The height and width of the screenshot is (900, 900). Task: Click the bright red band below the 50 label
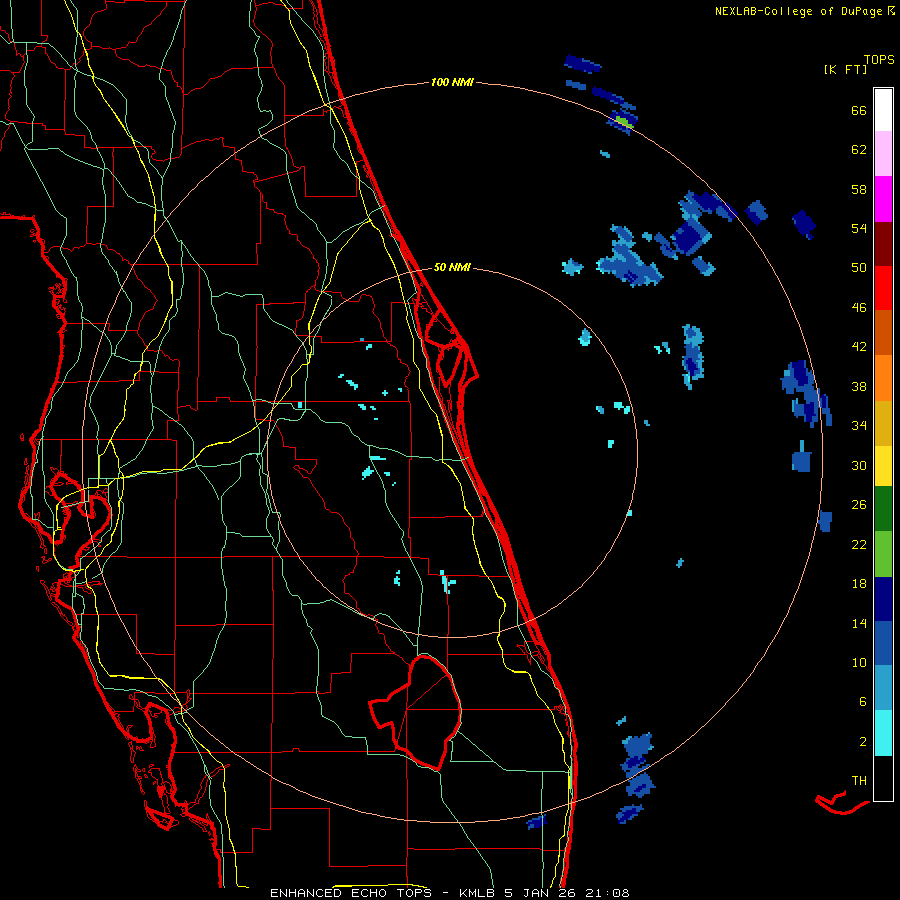[x=883, y=288]
